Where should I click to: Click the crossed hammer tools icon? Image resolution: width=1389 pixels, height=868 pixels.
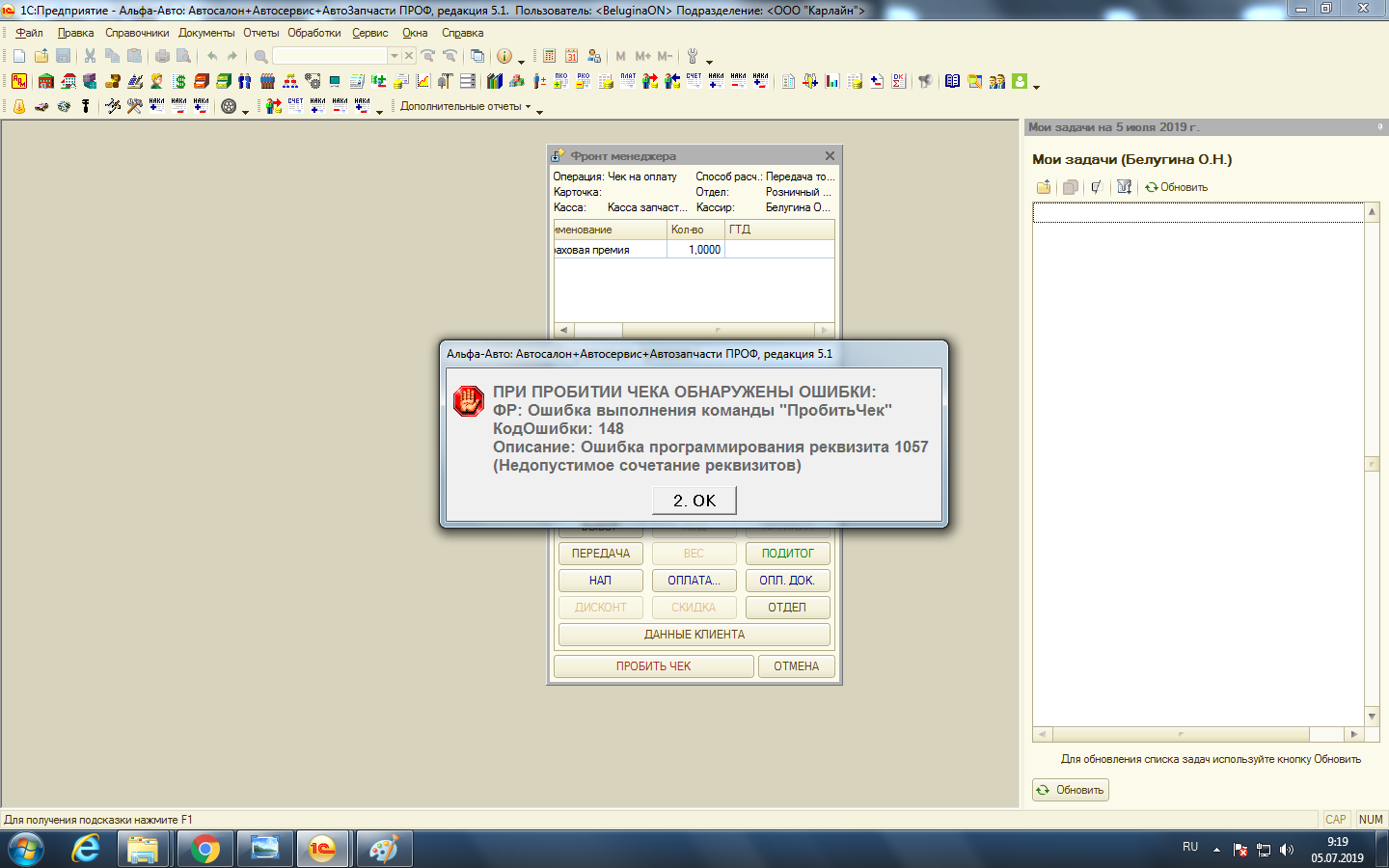(134, 106)
